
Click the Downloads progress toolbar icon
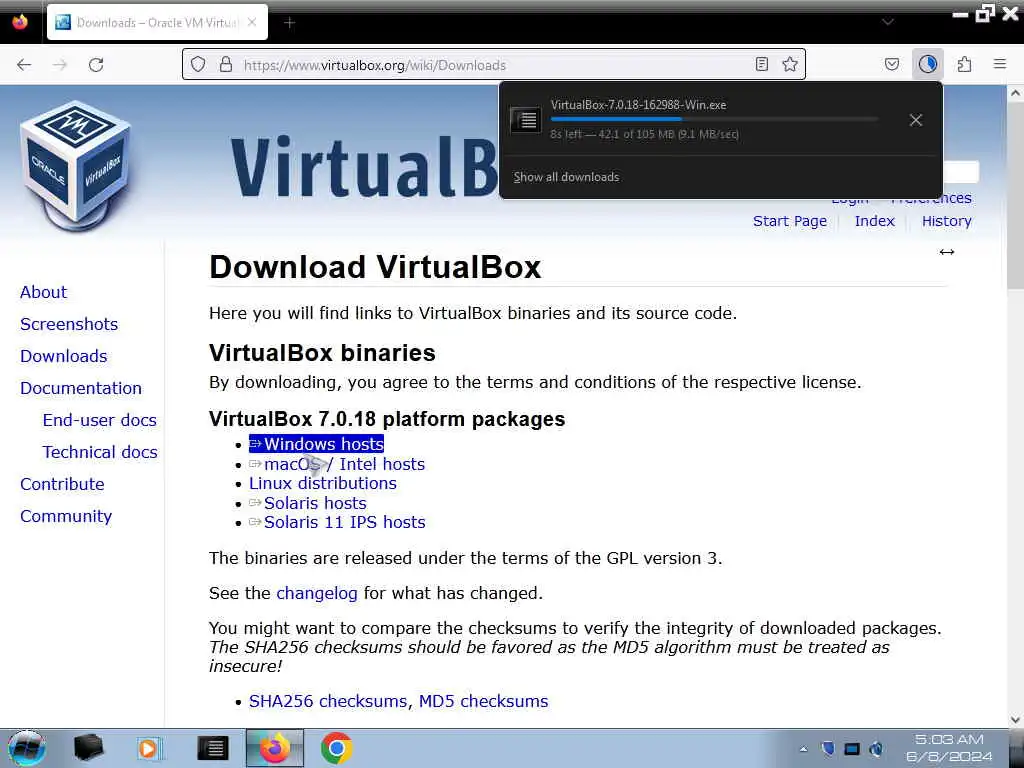tap(927, 64)
